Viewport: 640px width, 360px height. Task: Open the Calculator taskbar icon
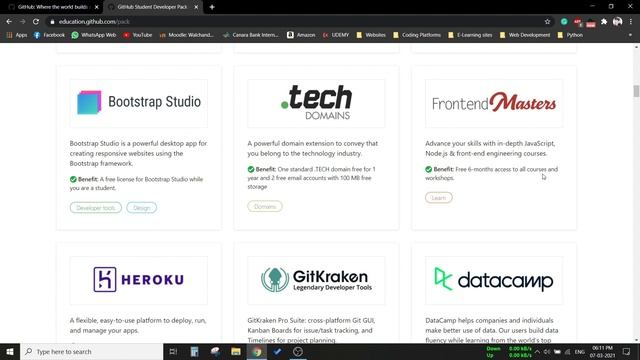pyautogui.click(x=194, y=351)
